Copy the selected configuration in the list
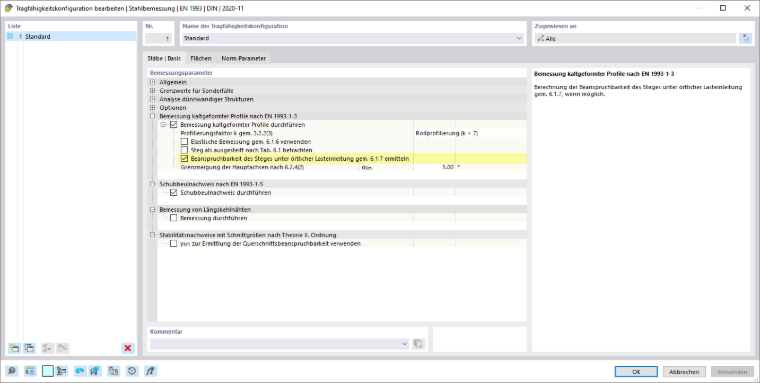Image resolution: width=760 pixels, height=383 pixels. click(x=30, y=348)
